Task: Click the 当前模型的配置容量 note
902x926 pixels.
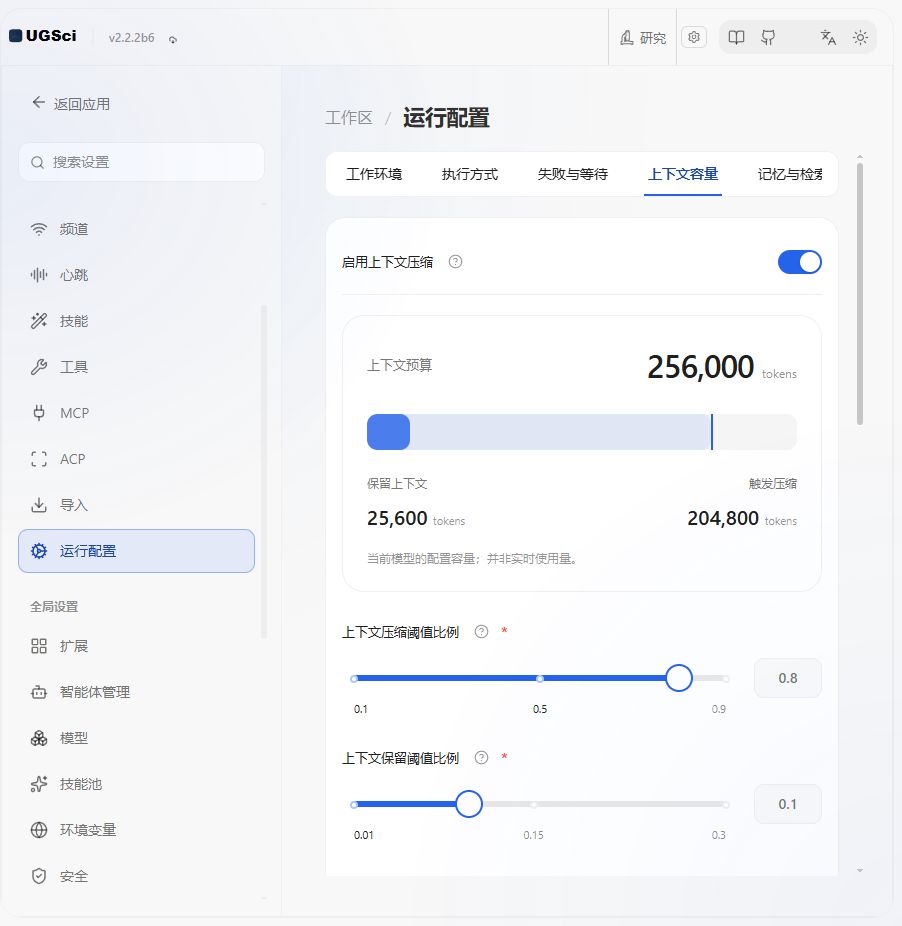Action: coord(472,559)
